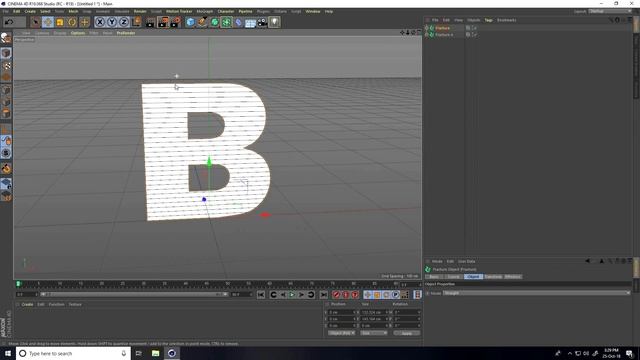Render to Picture Viewer icon
The height and width of the screenshot is (360, 640).
pos(163,22)
